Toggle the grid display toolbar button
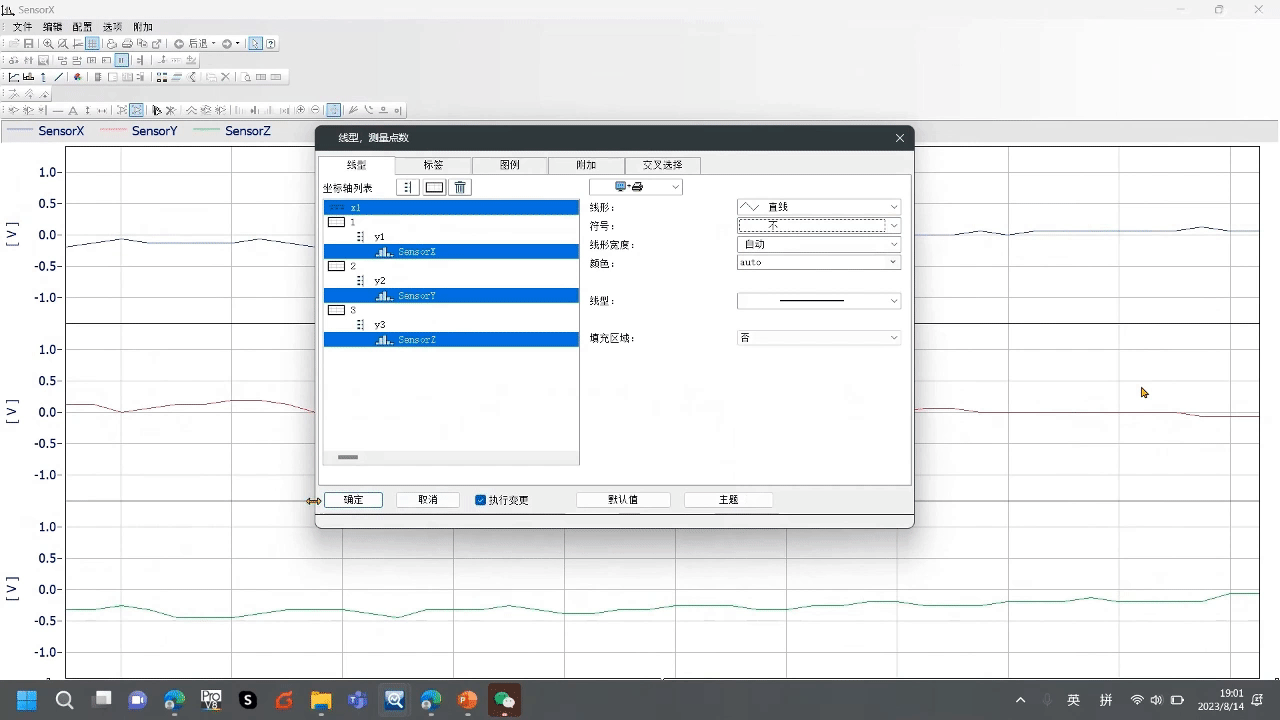 [x=92, y=44]
